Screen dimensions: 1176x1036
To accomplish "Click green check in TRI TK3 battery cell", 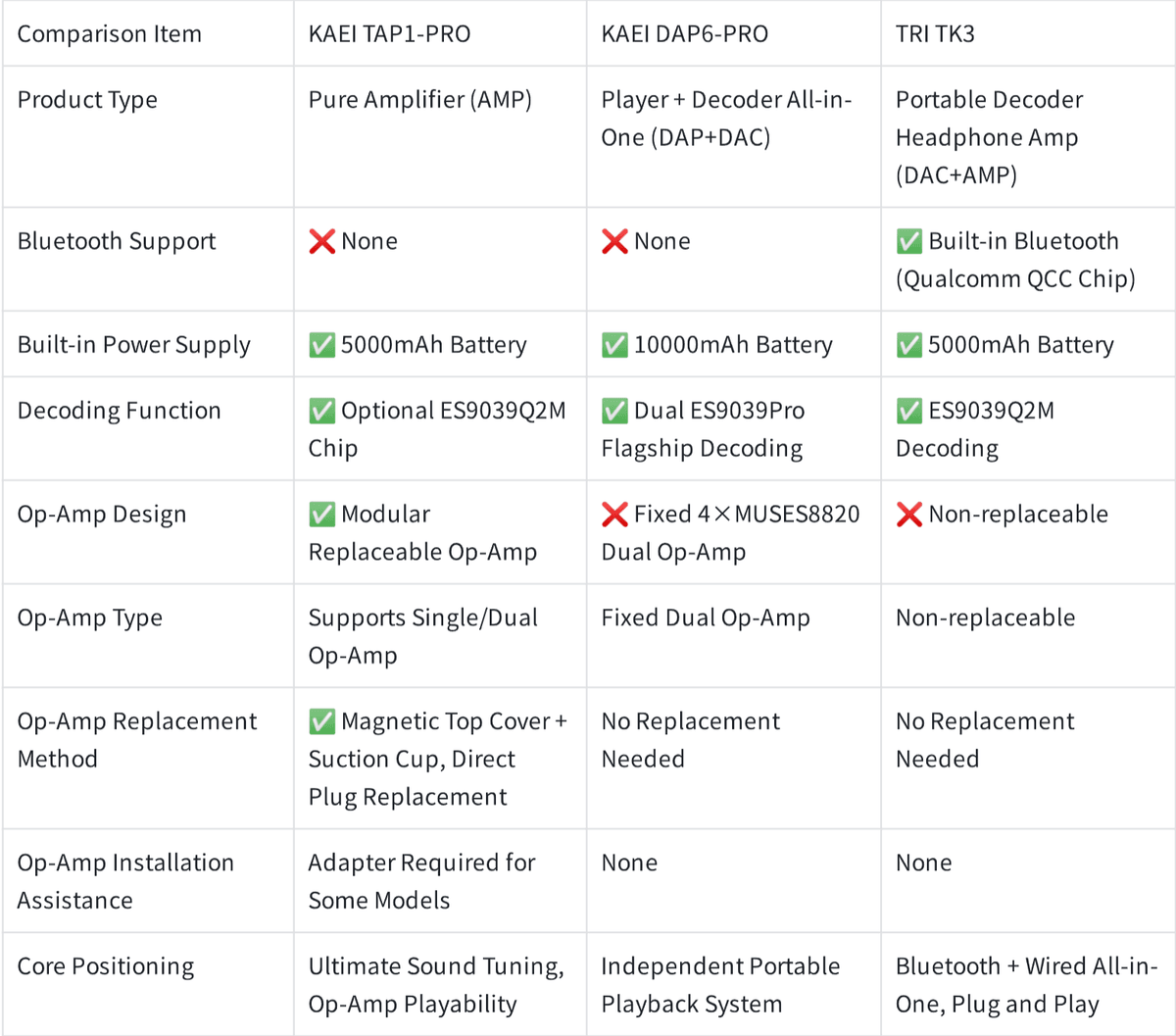I will point(909,345).
